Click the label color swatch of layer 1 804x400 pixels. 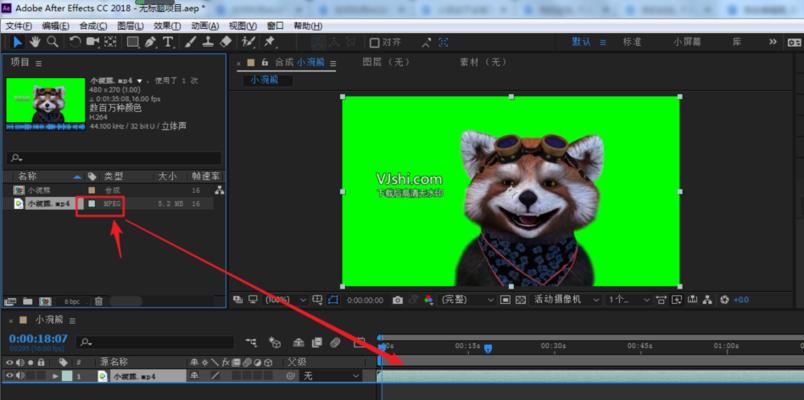[x=67, y=376]
